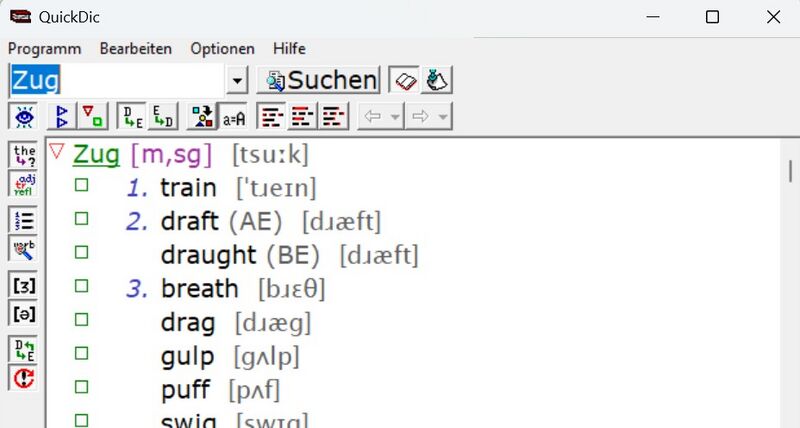Image resolution: width=800 pixels, height=428 pixels.
Task: Click the search field containing 'Zug'
Action: tap(117, 80)
